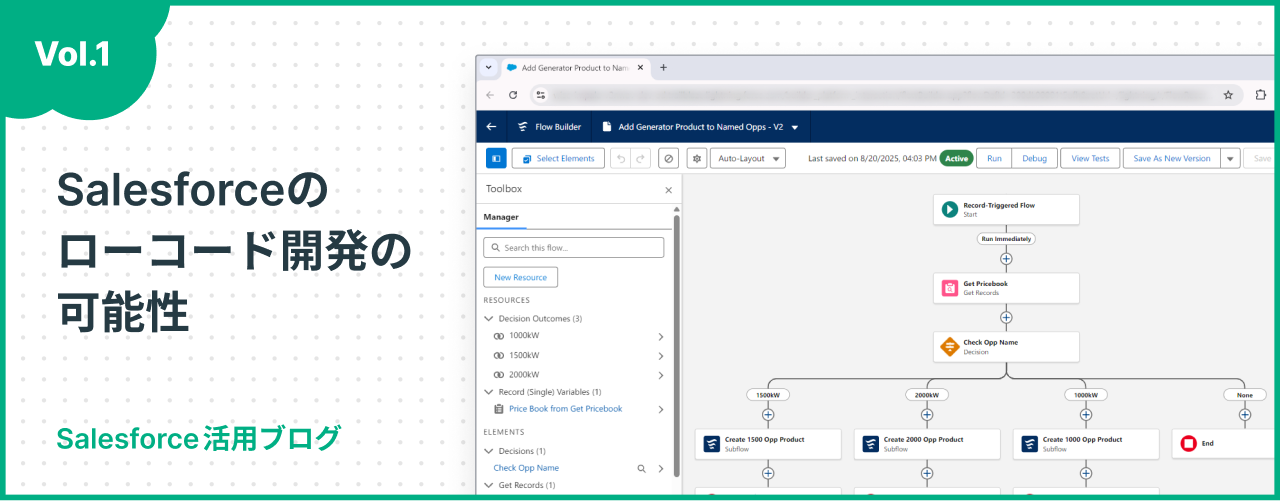
Task: Click the View Tests button
Action: coord(1090,158)
